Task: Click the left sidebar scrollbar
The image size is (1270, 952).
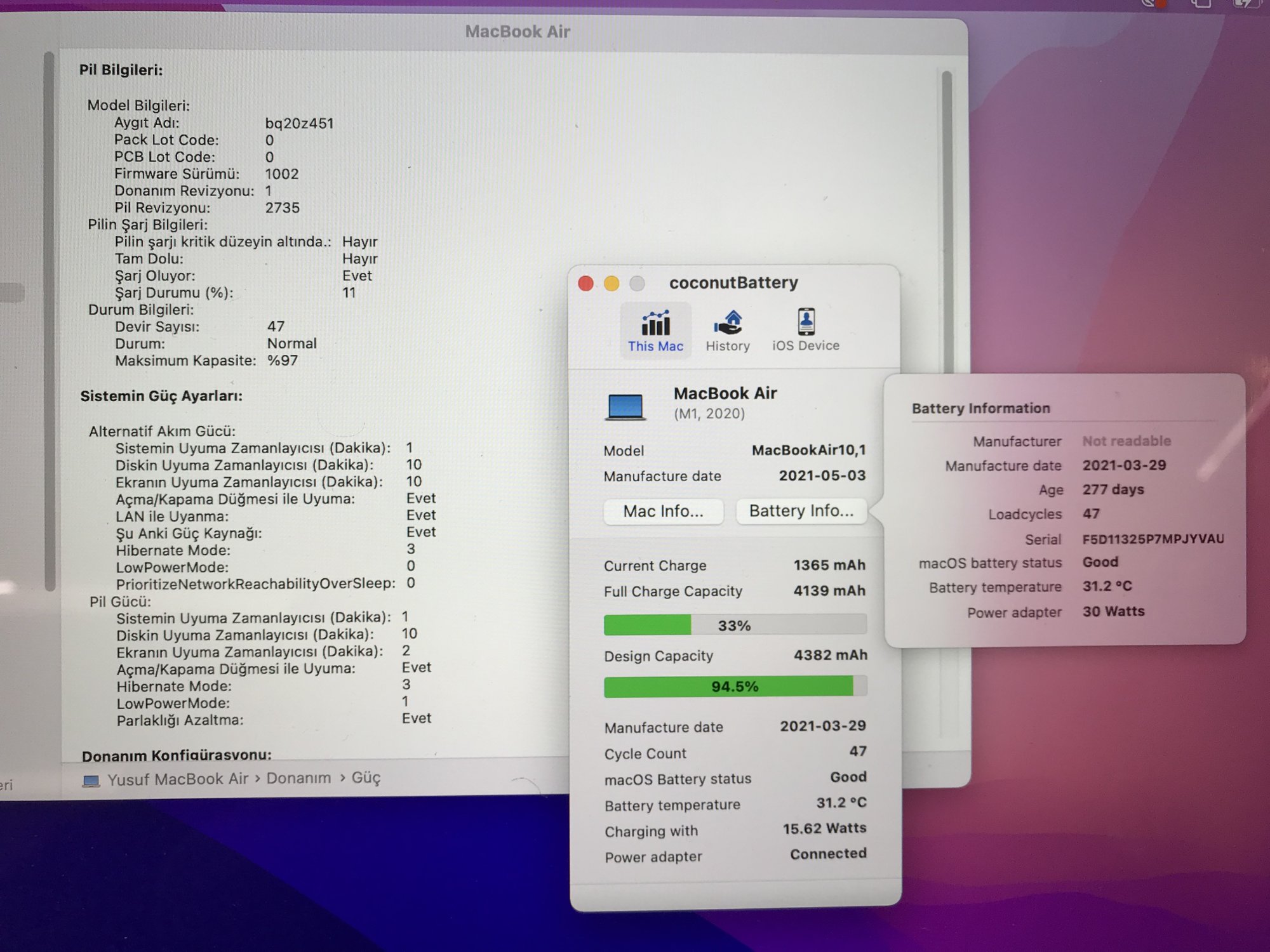Action: [x=50, y=317]
